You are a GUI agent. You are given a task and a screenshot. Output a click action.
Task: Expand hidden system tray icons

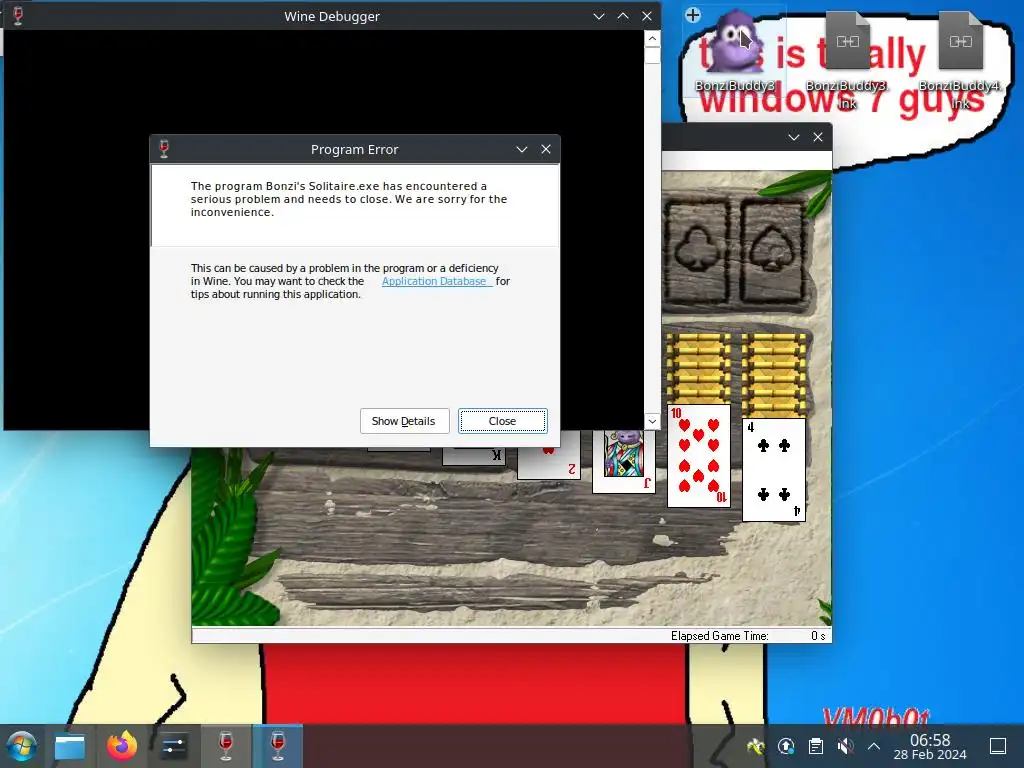click(874, 746)
